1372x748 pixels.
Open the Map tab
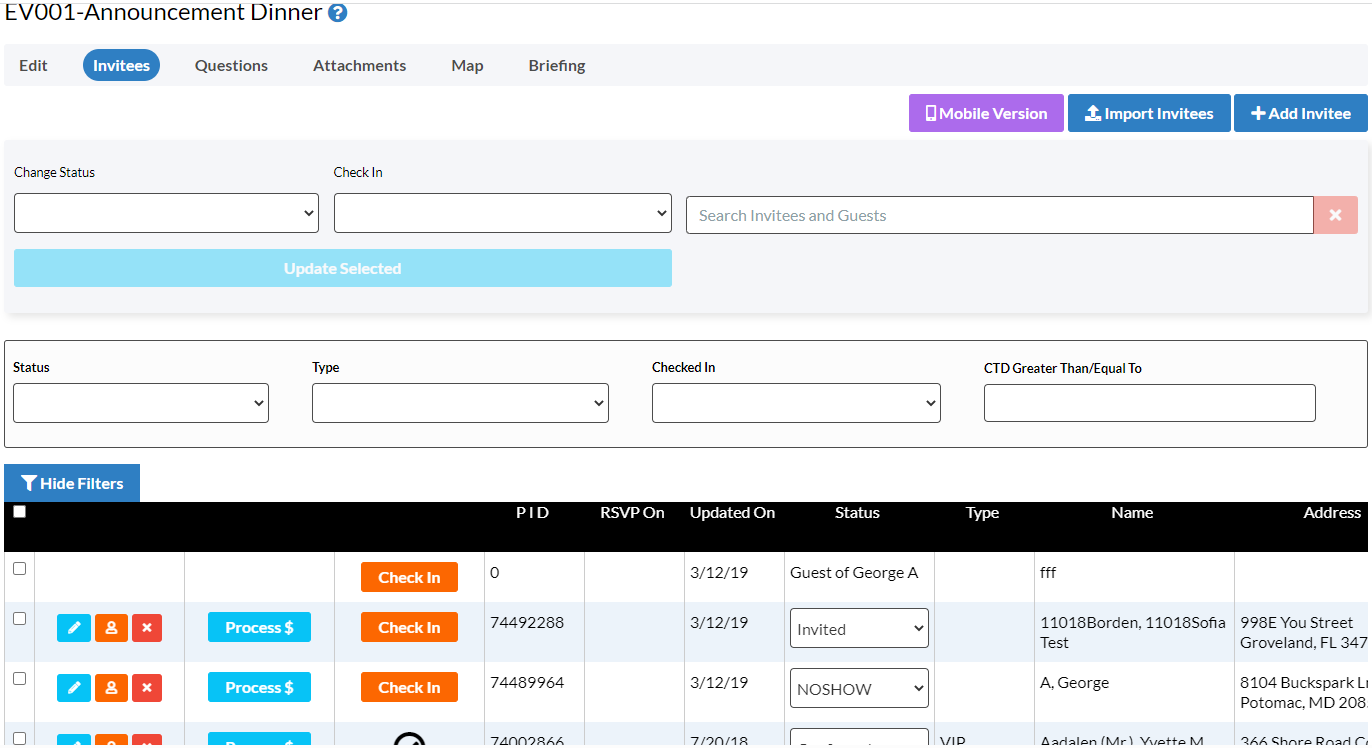pos(467,66)
